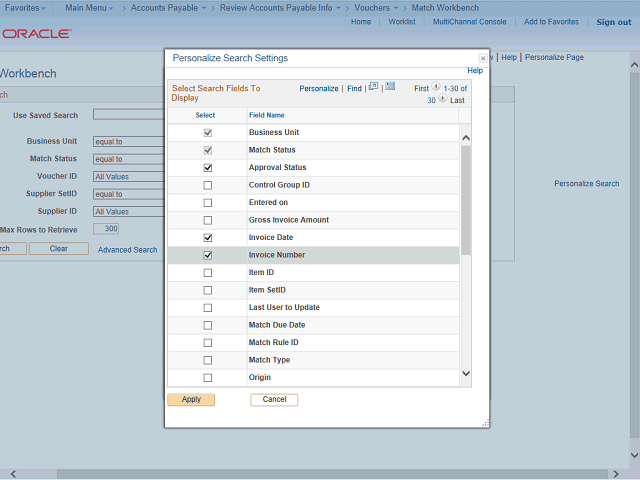
Task: Click Find link in grid header
Action: click(x=354, y=89)
